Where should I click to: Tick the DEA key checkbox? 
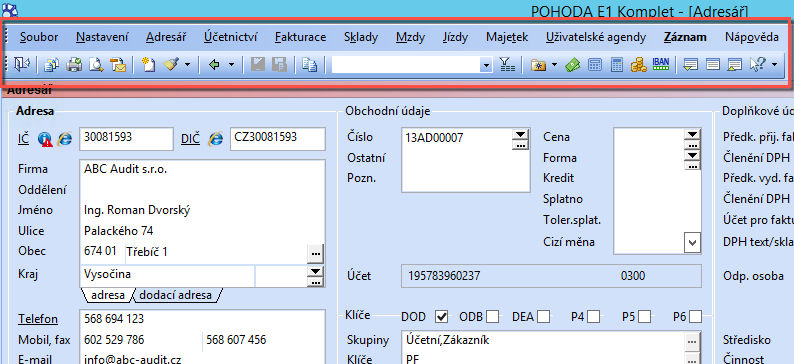click(x=544, y=317)
